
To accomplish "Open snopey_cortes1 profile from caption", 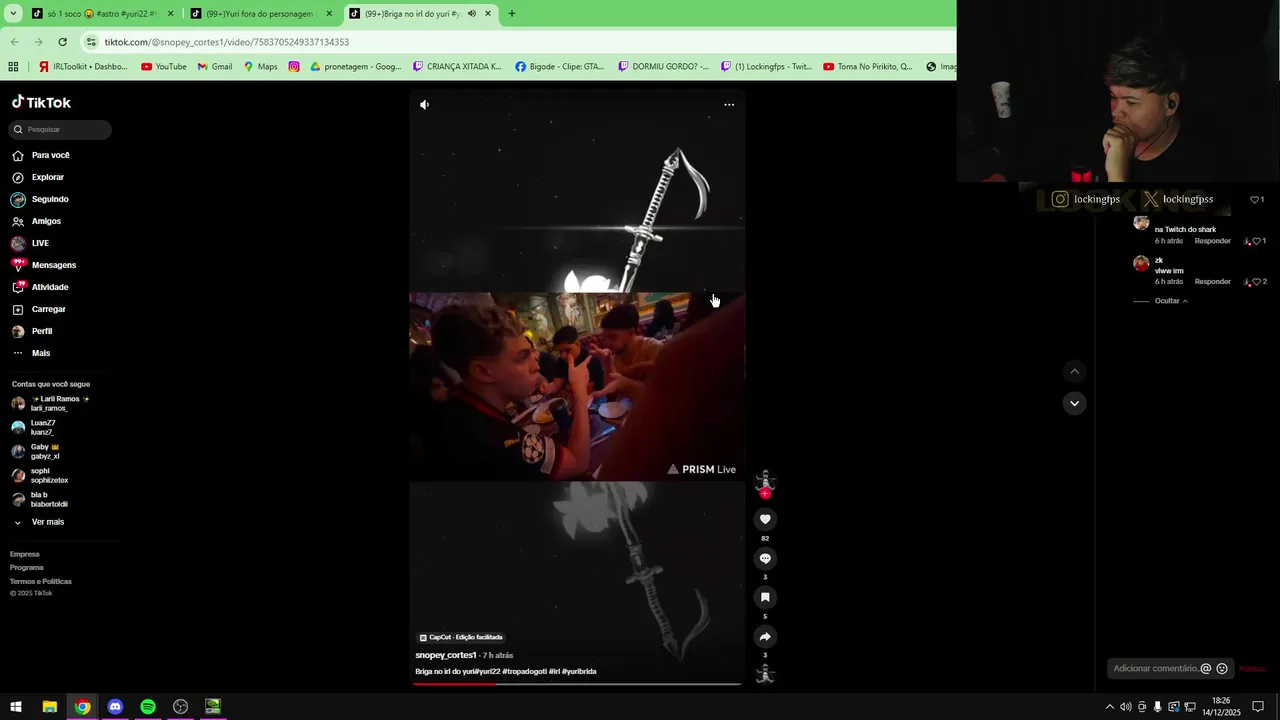I will click(446, 655).
